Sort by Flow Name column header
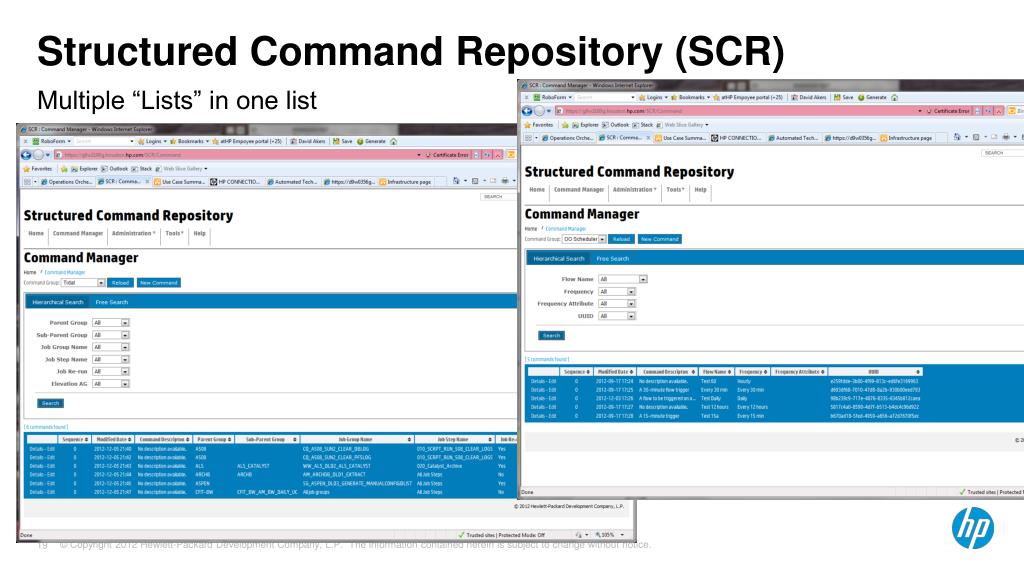Viewport: 1024px width, 576px height. (716, 372)
